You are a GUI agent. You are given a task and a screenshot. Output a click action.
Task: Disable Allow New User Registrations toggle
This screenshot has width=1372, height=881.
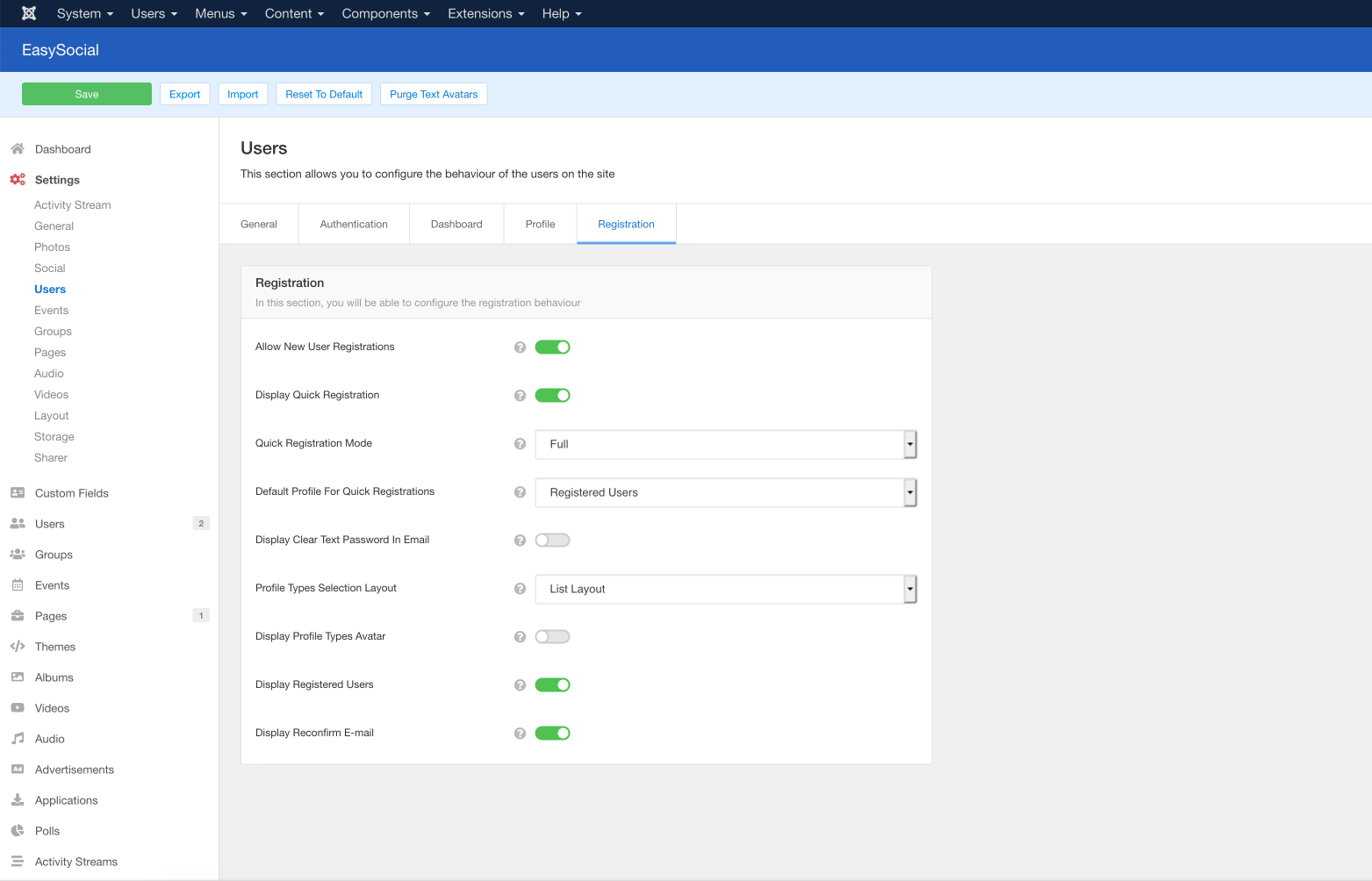point(553,347)
